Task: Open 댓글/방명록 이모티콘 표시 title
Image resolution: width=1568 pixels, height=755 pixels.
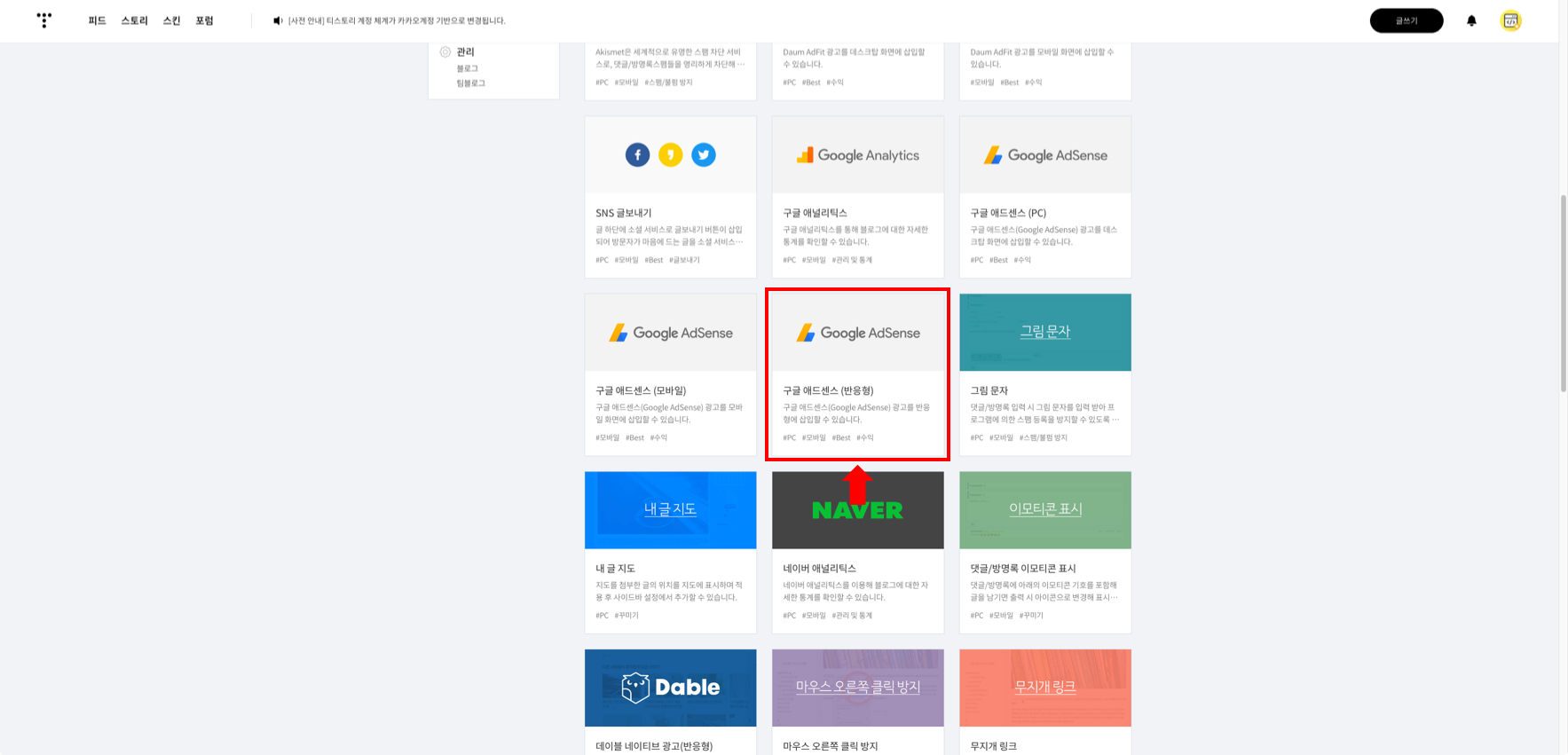Action: click(x=1023, y=569)
